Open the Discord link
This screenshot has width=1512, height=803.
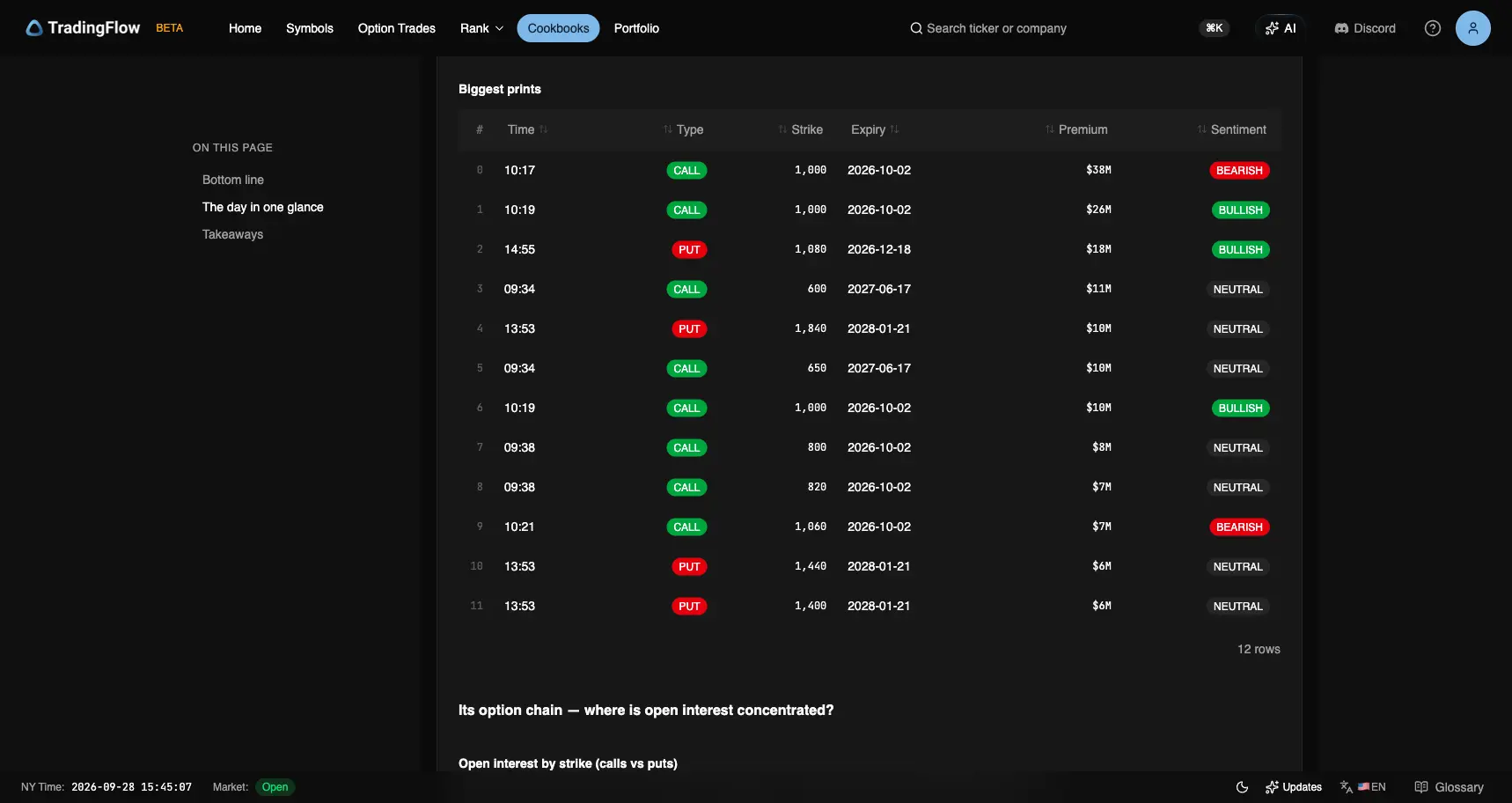[1365, 28]
